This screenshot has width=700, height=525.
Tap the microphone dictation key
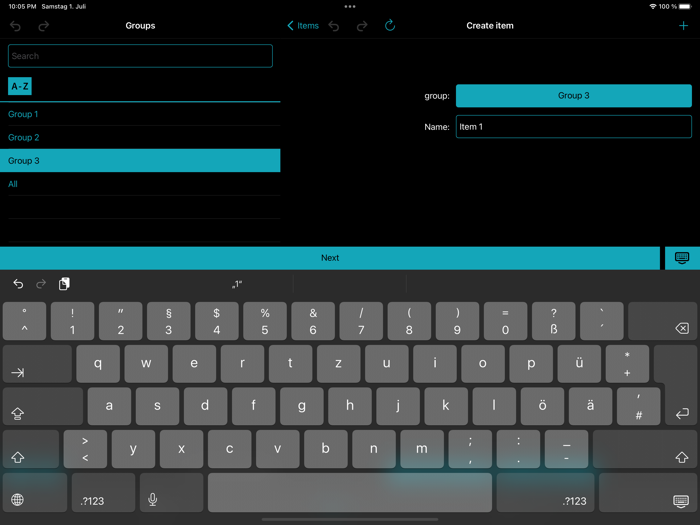[x=171, y=492]
